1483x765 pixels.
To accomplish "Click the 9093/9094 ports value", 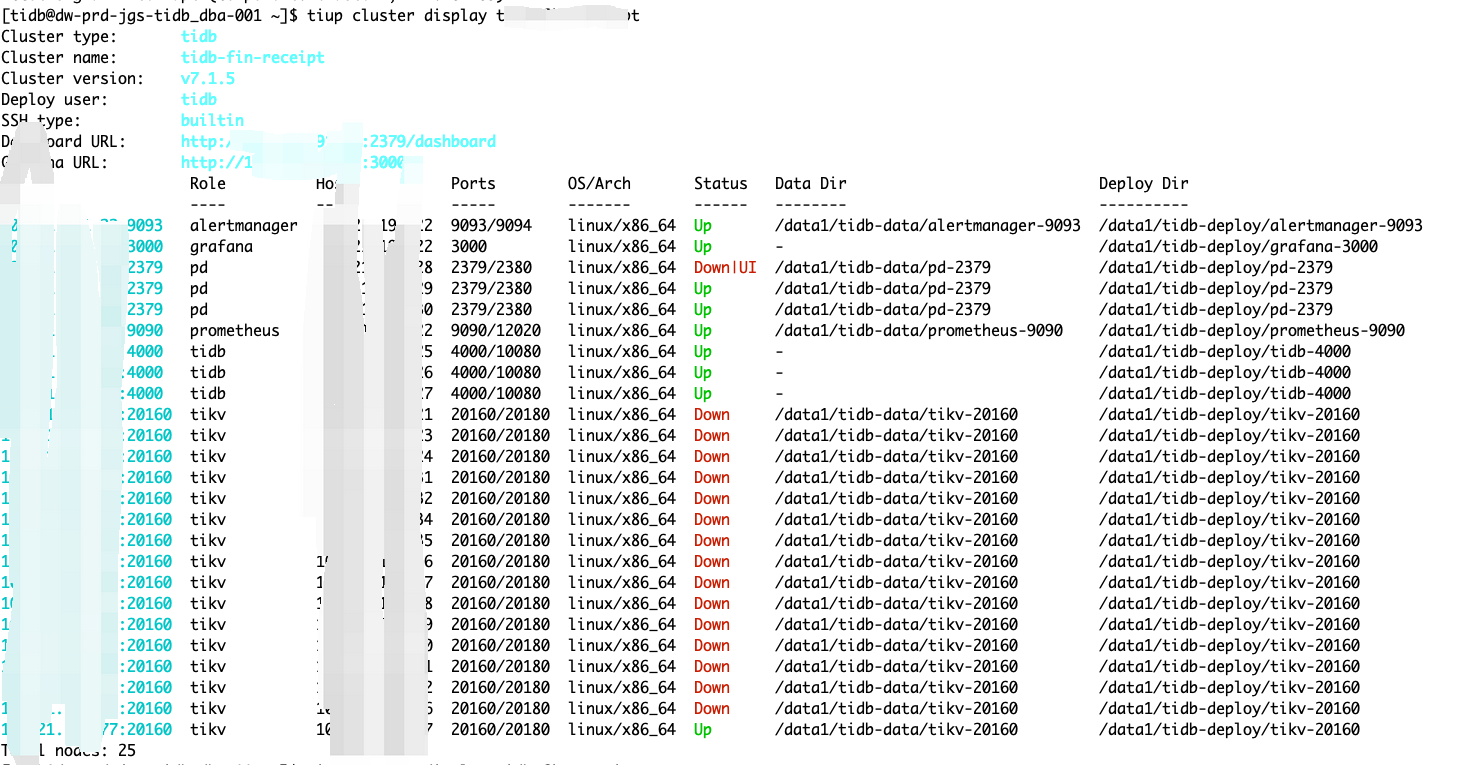I will (491, 226).
